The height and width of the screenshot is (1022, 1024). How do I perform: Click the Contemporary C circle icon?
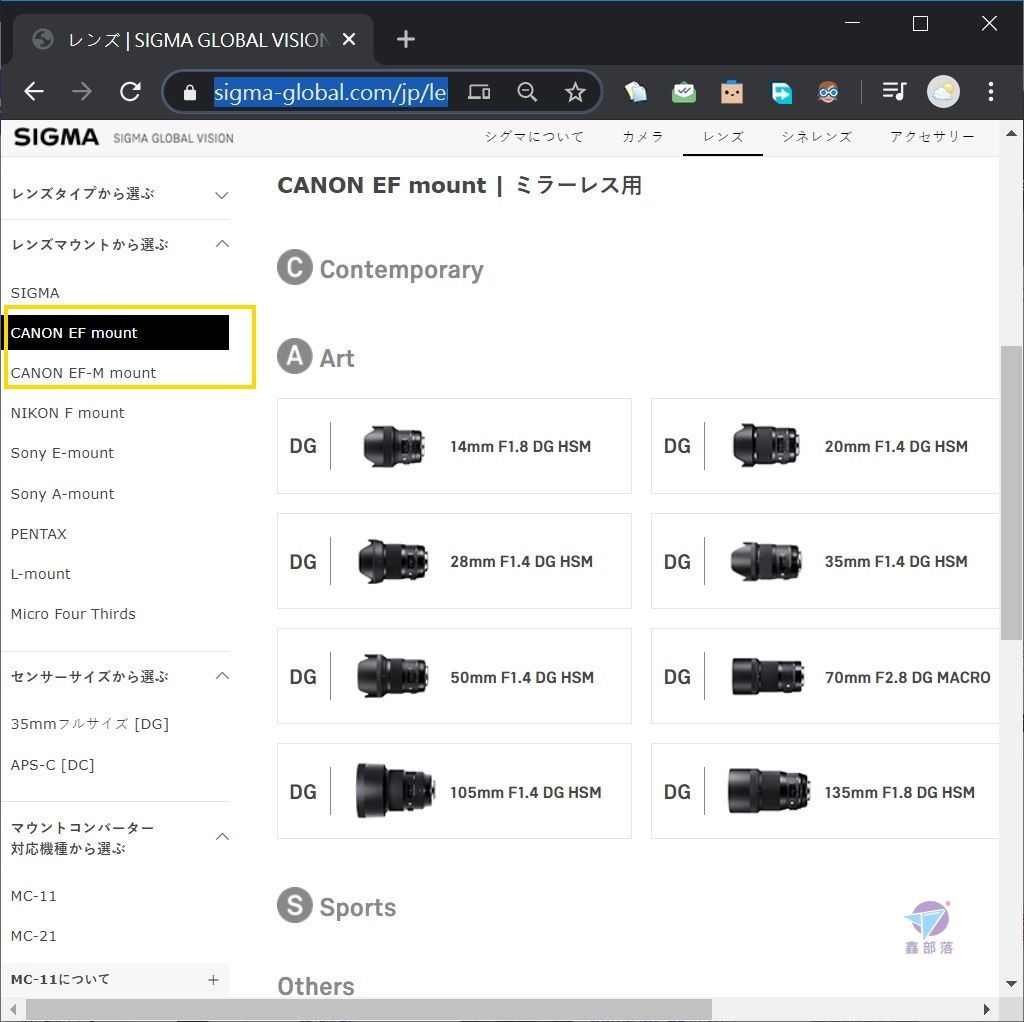click(x=295, y=267)
